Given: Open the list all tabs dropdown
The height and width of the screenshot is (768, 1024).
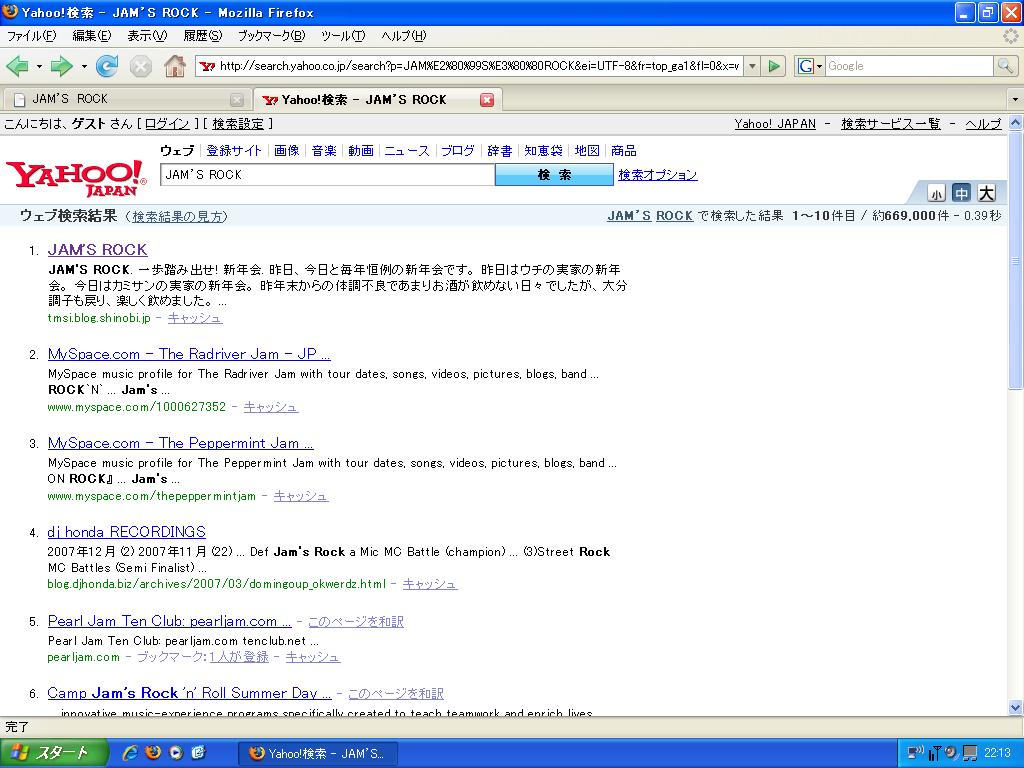Looking at the screenshot, I should pyautogui.click(x=1015, y=100).
